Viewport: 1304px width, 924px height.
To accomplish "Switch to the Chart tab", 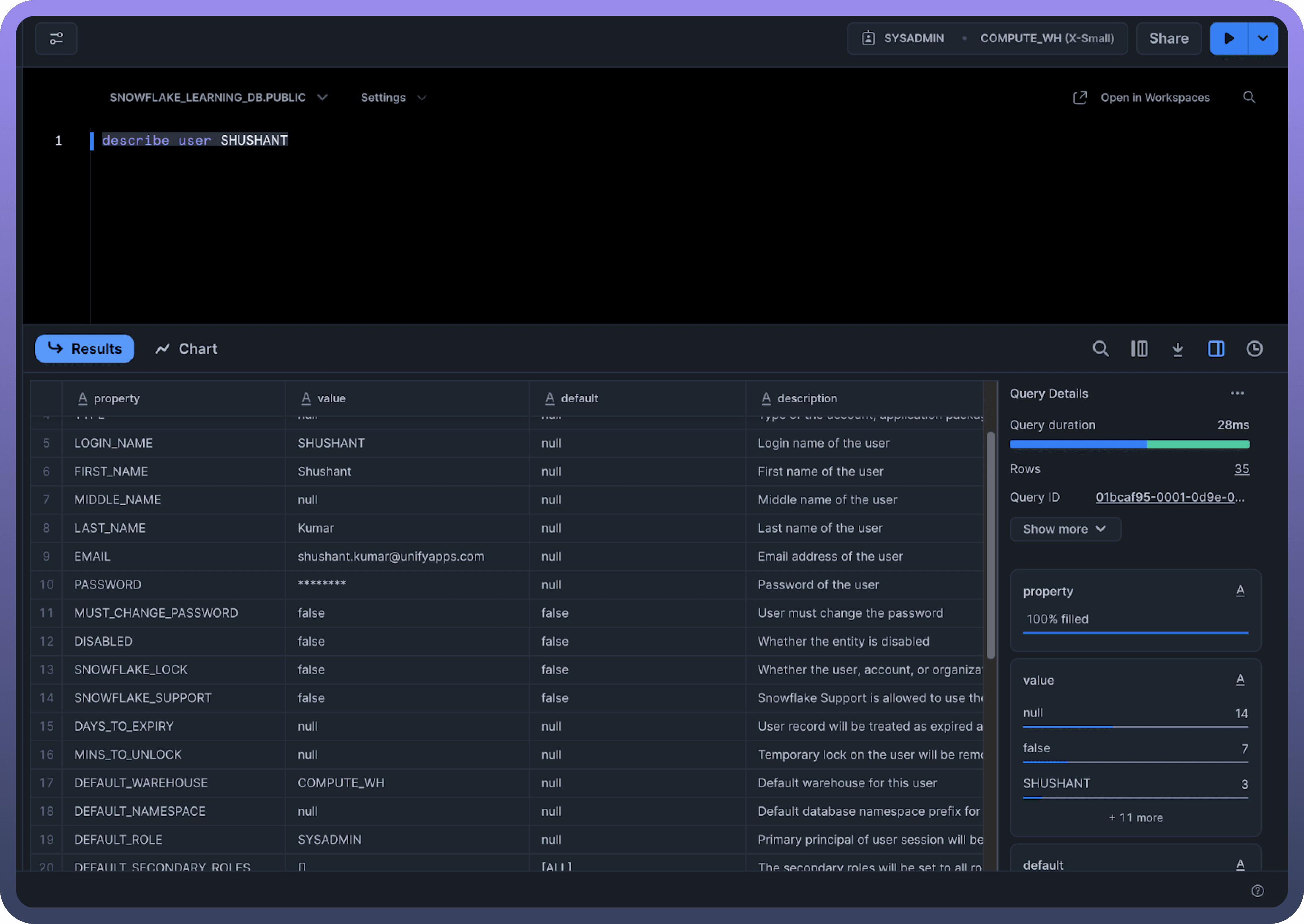I will (186, 349).
